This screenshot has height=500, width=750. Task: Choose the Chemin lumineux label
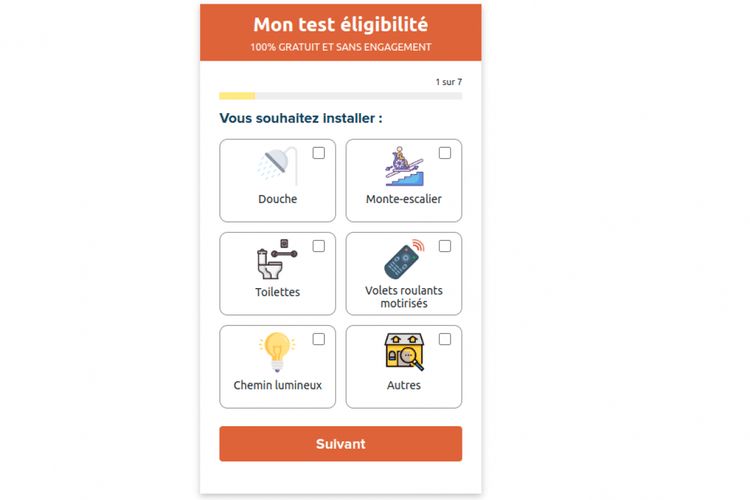point(278,385)
